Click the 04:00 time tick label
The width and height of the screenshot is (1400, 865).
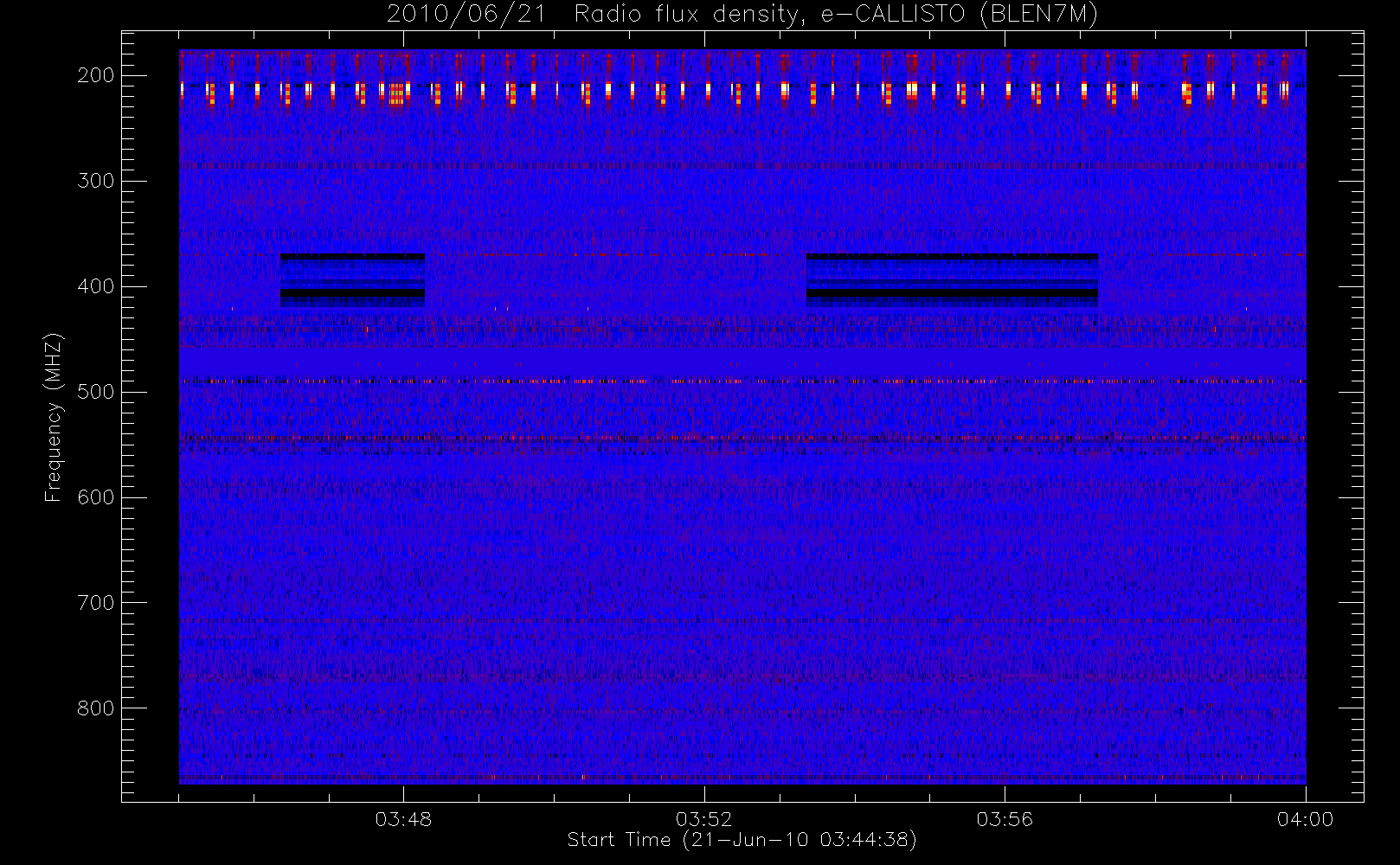pyautogui.click(x=1305, y=819)
